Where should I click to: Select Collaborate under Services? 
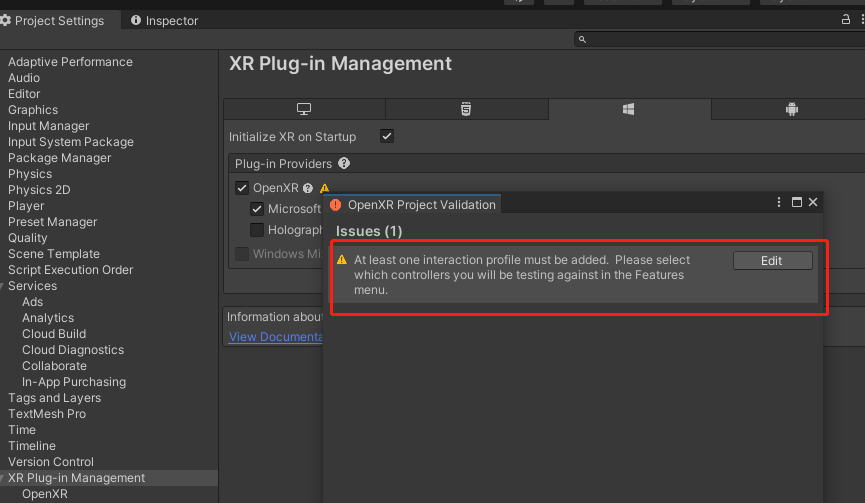(x=54, y=366)
